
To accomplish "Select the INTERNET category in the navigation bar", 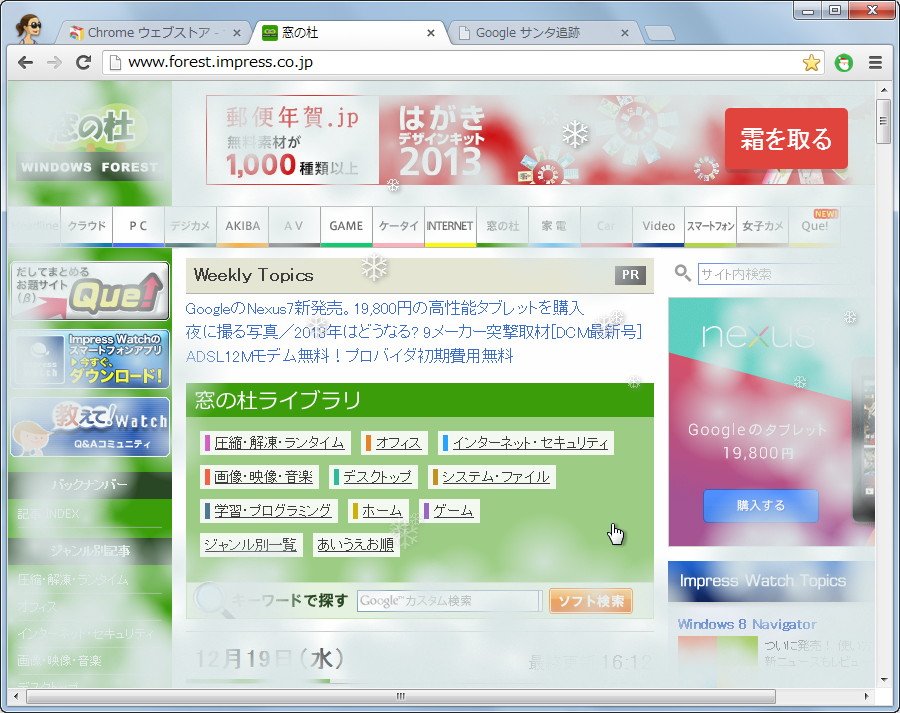I will pyautogui.click(x=449, y=226).
